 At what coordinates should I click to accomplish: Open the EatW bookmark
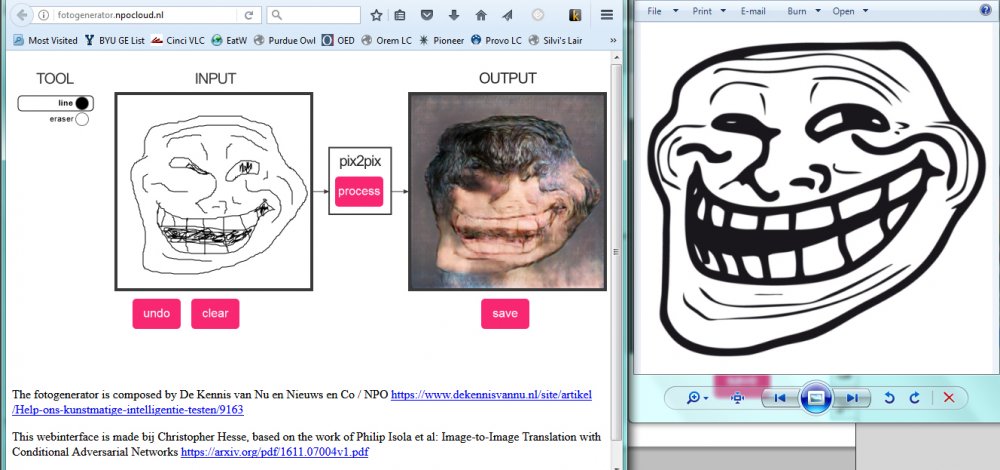click(229, 40)
